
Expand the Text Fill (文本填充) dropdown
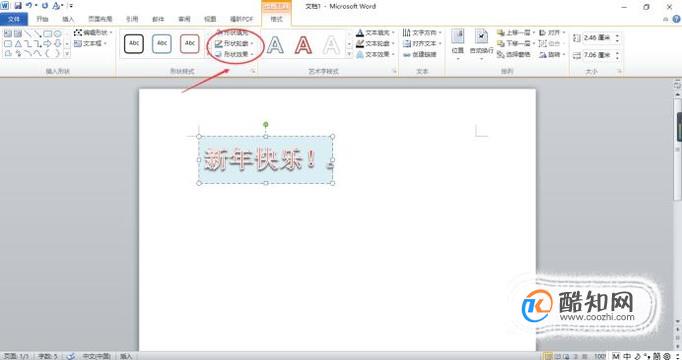(x=375, y=33)
